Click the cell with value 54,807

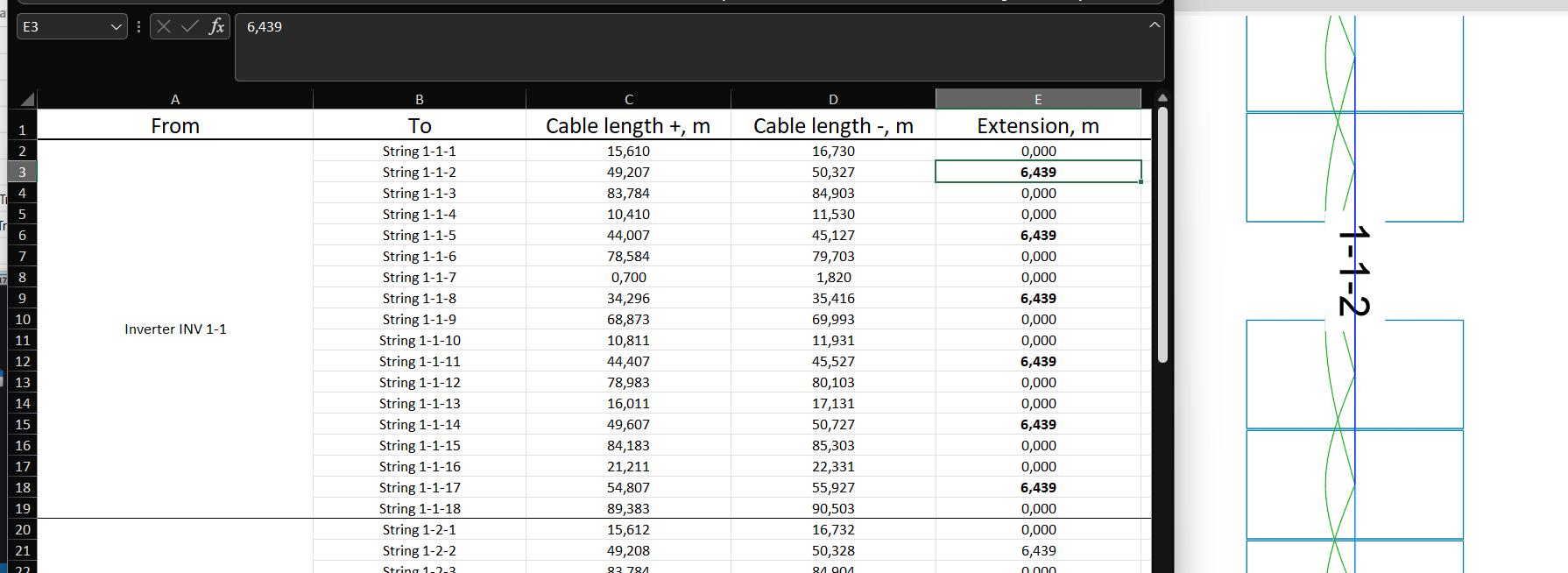tap(628, 487)
